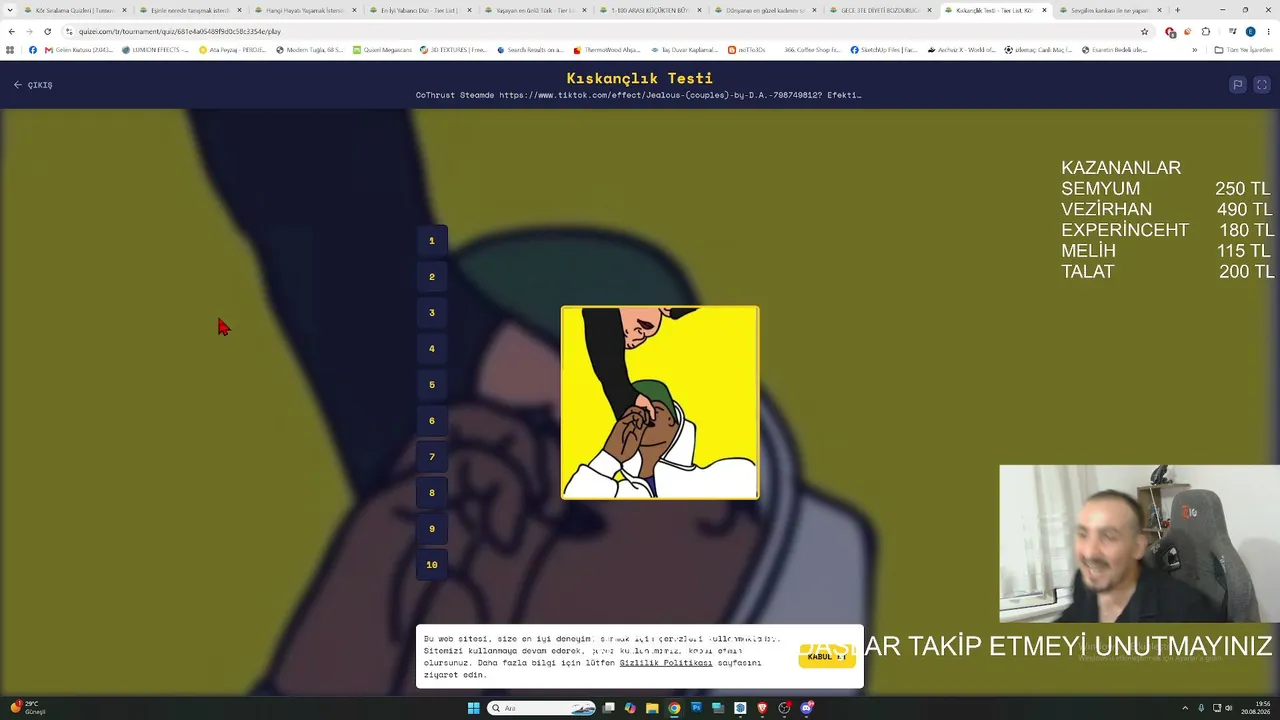Open Discord from the taskbar
This screenshot has width=1280, height=720.
[806, 708]
